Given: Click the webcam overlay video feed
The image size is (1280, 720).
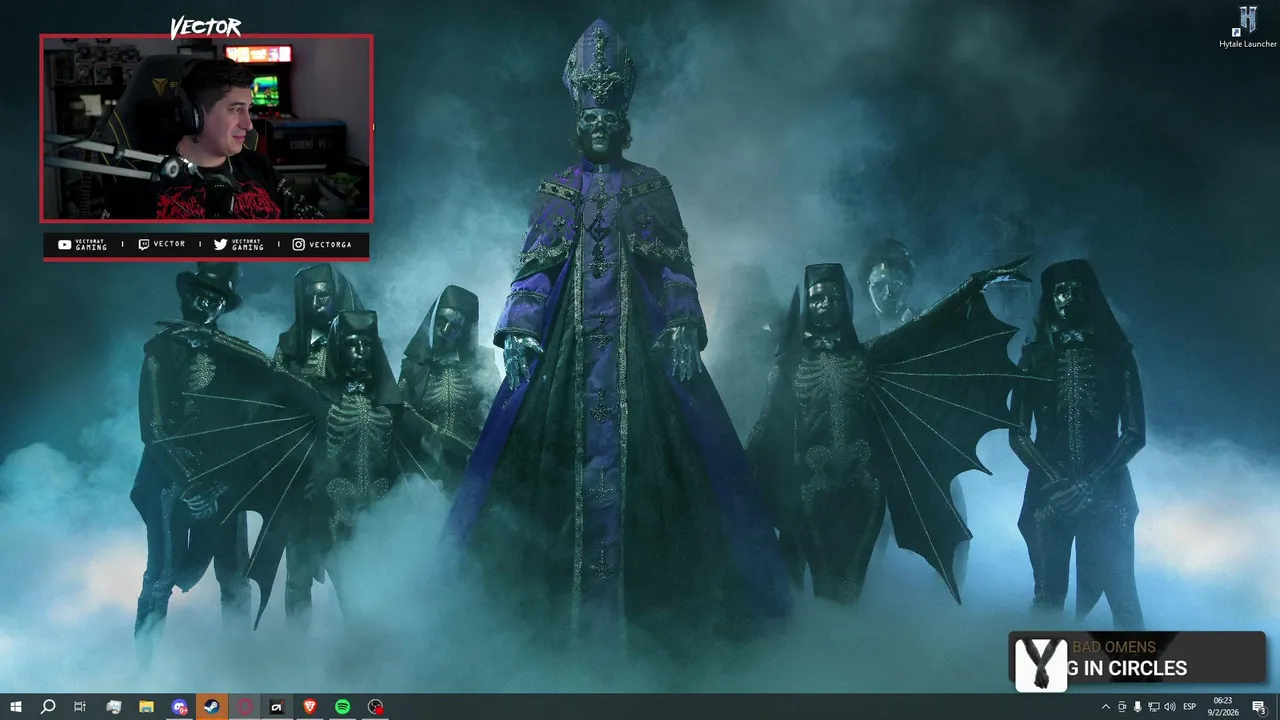Looking at the screenshot, I should (x=206, y=128).
